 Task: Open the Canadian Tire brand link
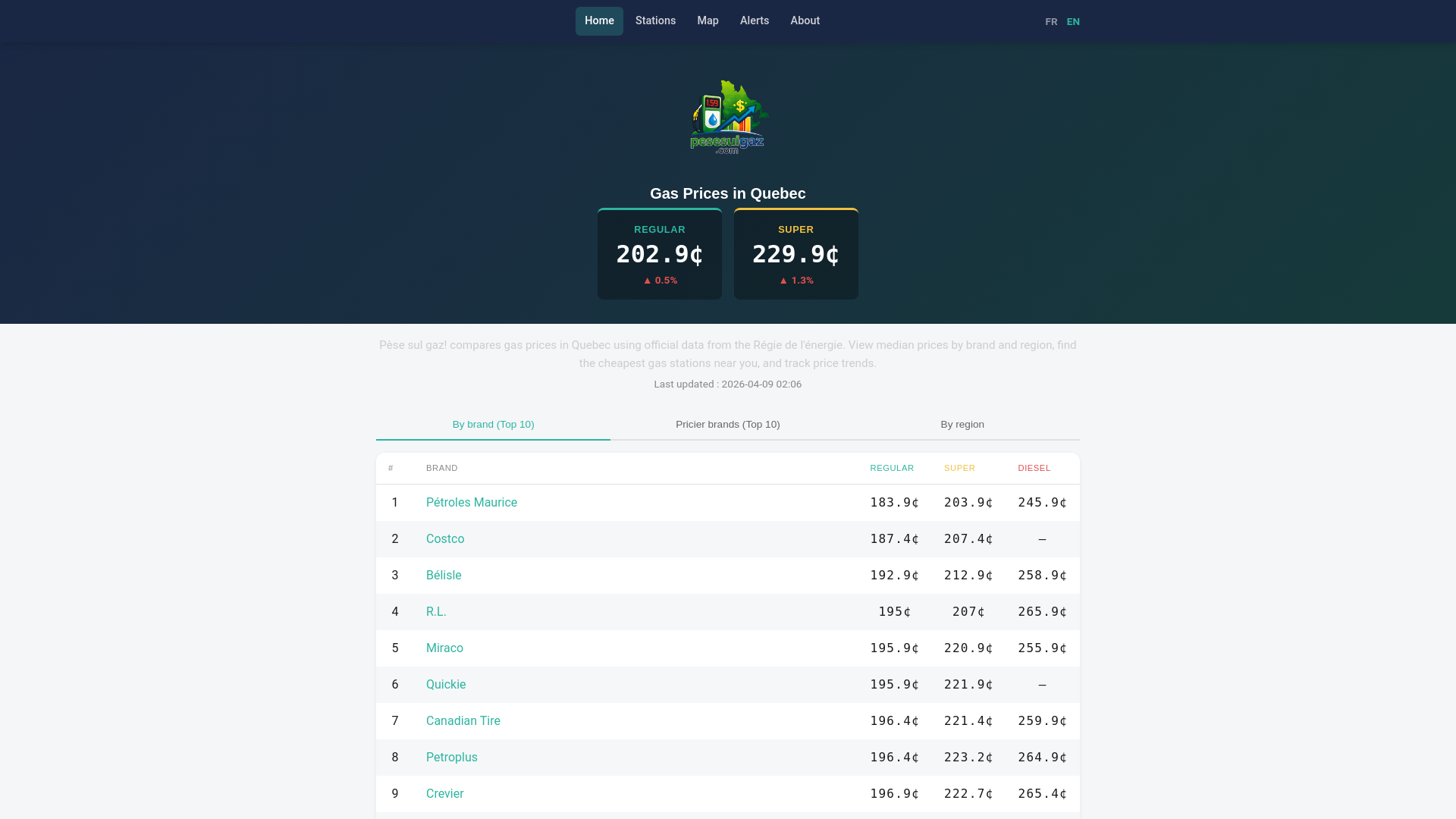pos(463,721)
